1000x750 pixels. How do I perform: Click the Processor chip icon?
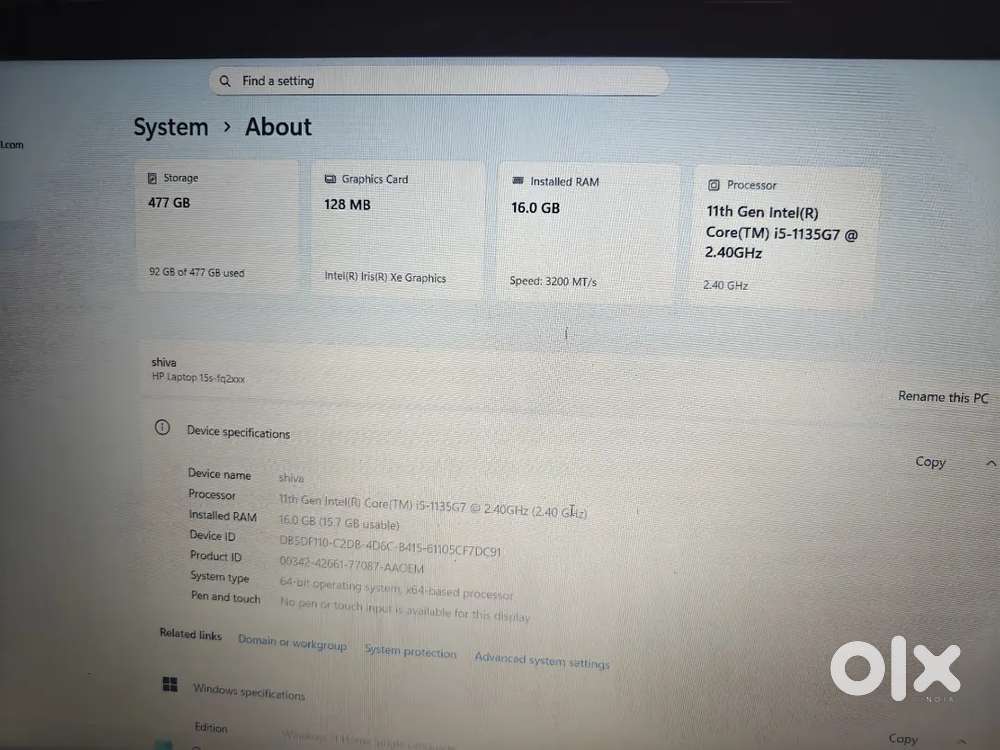click(x=715, y=185)
